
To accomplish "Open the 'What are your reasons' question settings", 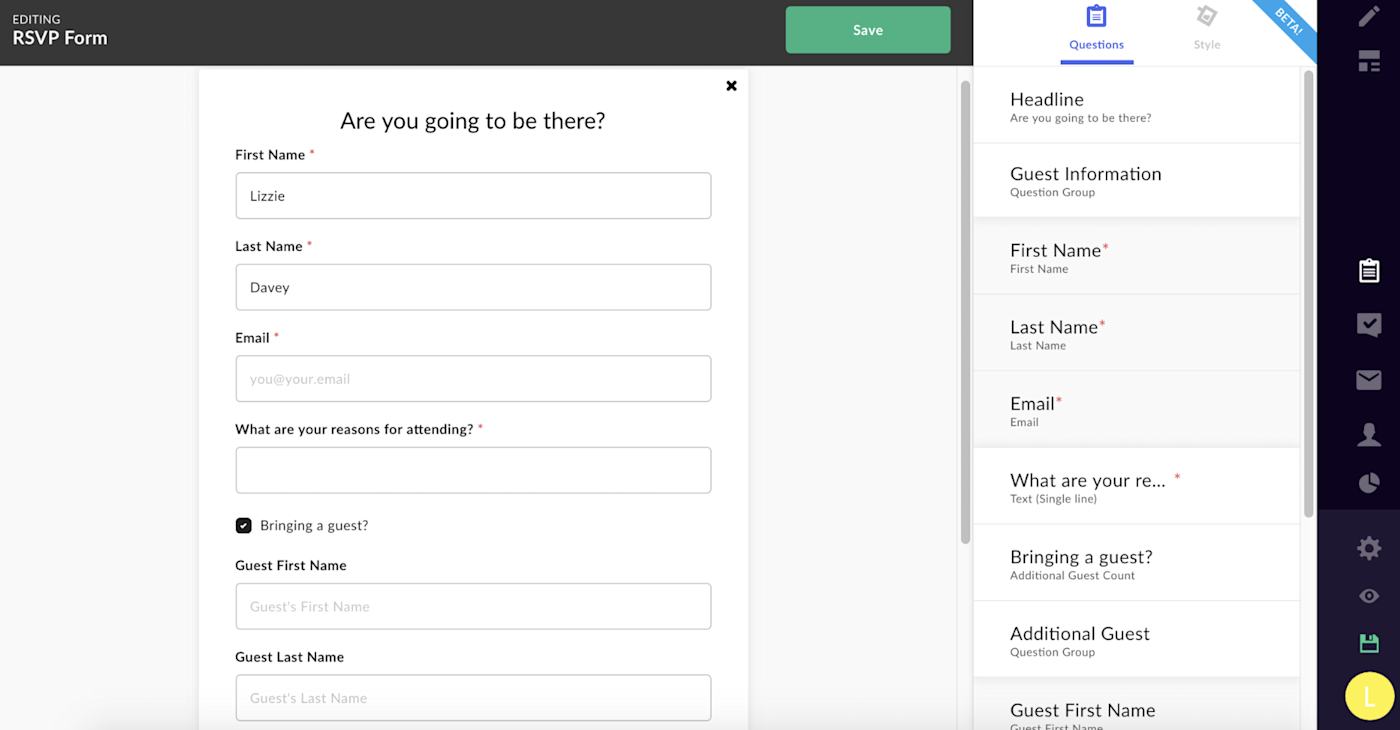I will point(1135,485).
